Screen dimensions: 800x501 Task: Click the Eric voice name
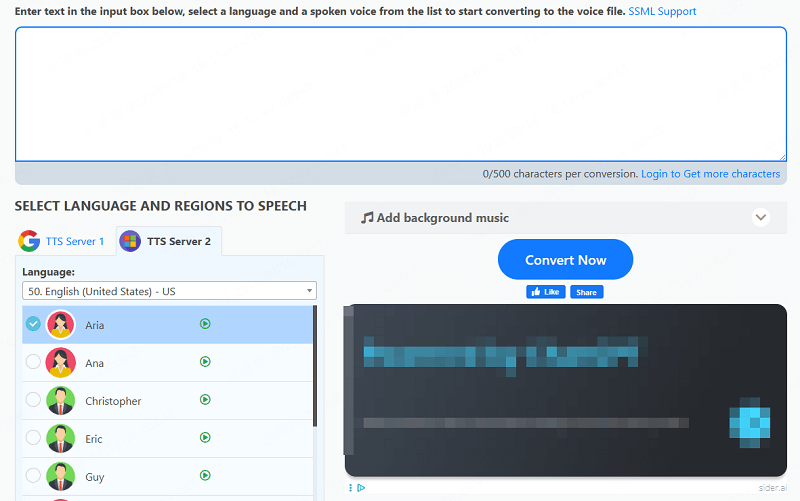tap(94, 439)
